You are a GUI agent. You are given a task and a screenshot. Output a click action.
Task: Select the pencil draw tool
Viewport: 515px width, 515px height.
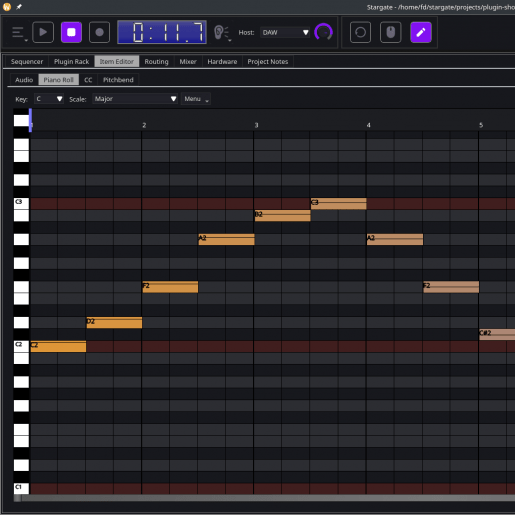click(x=421, y=32)
